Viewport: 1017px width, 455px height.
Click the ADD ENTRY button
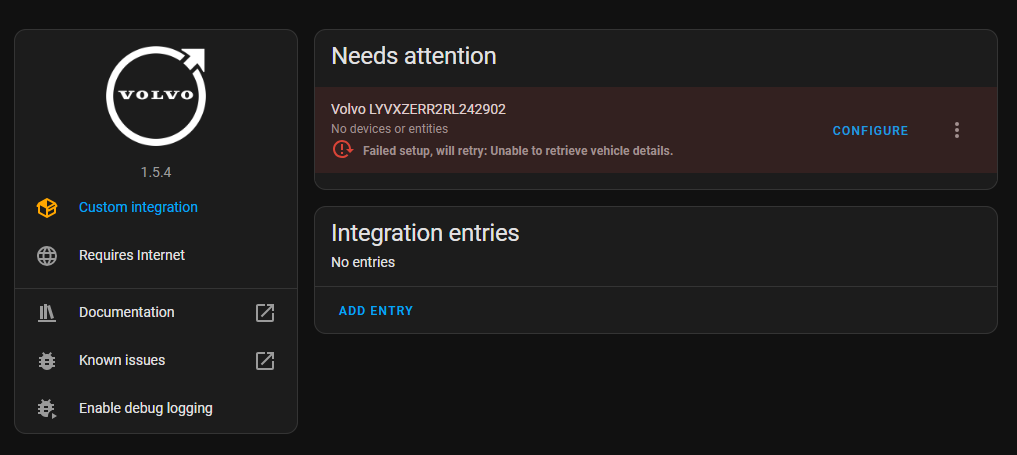coord(376,310)
